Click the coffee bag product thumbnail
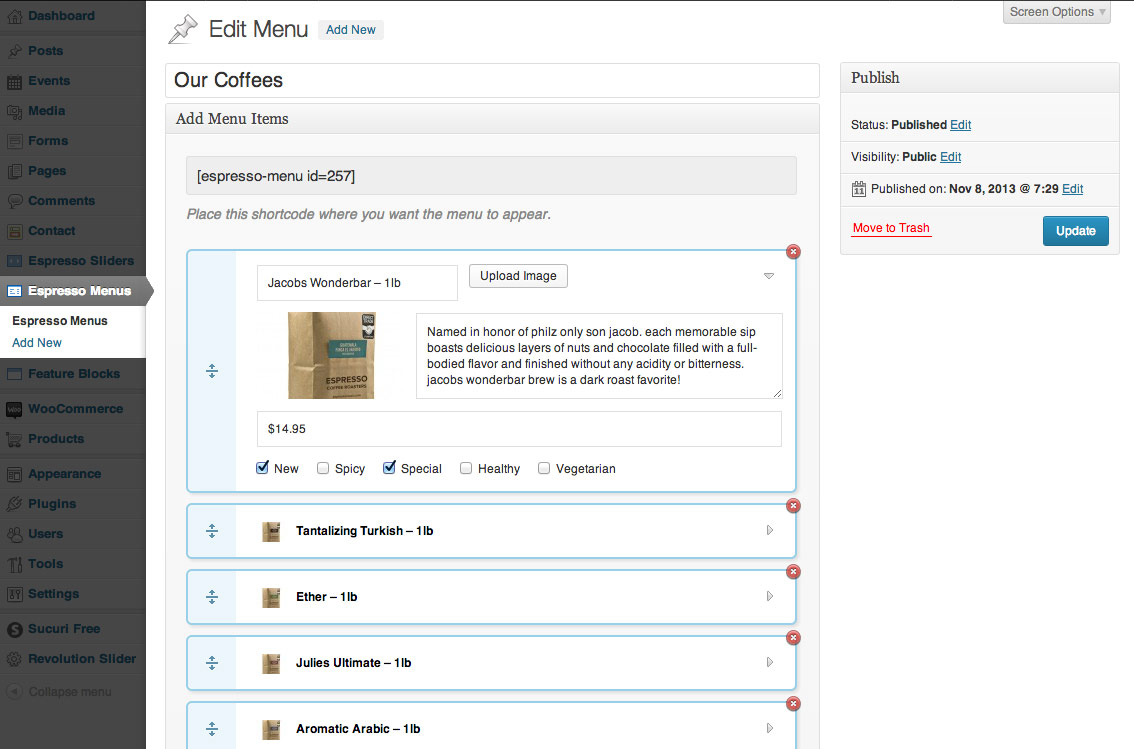 pyautogui.click(x=331, y=356)
